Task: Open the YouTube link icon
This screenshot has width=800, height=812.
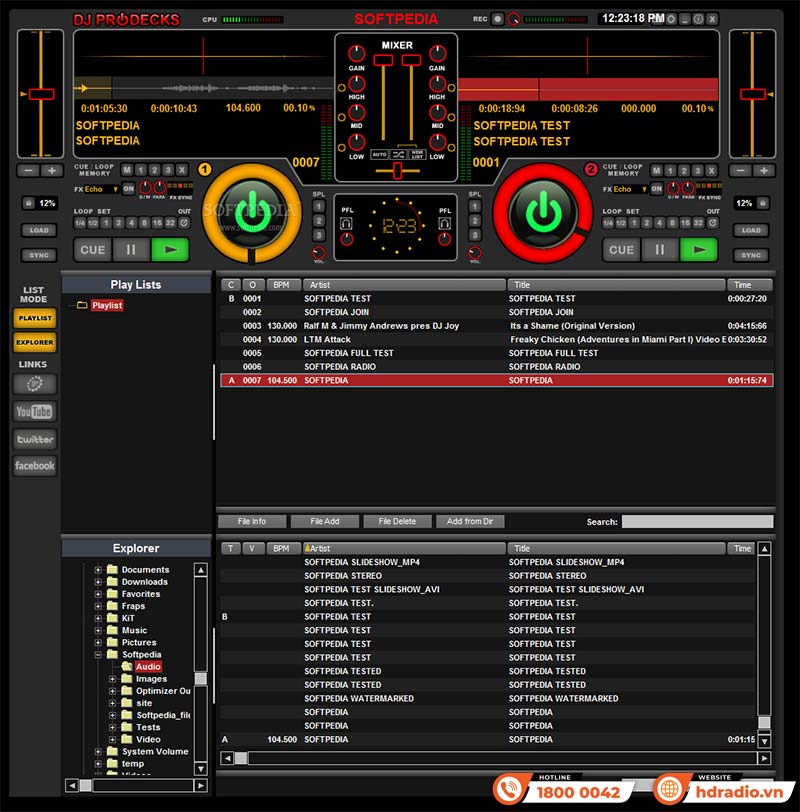Action: [x=35, y=411]
